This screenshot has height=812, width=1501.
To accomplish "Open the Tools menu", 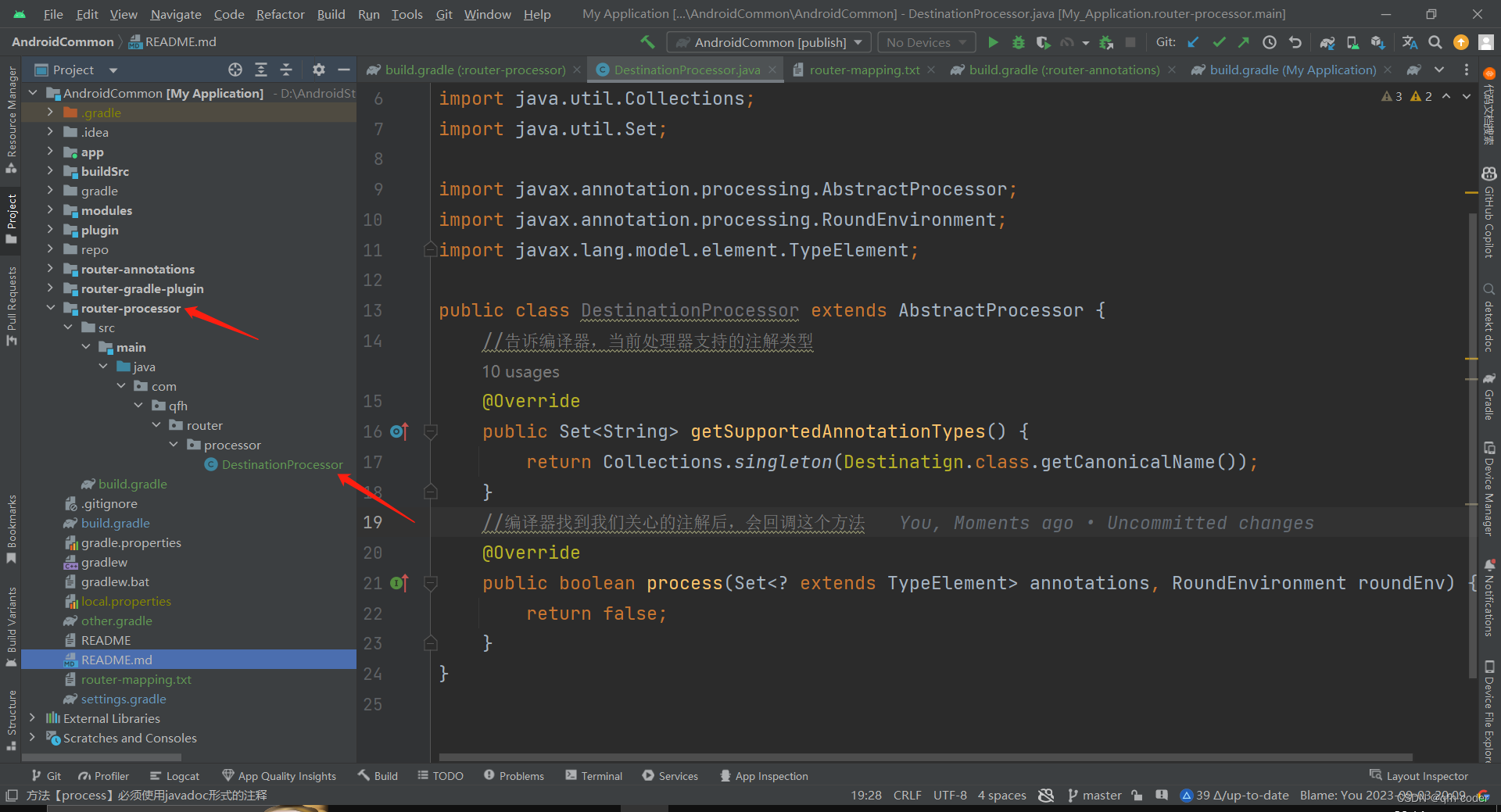I will tap(407, 14).
